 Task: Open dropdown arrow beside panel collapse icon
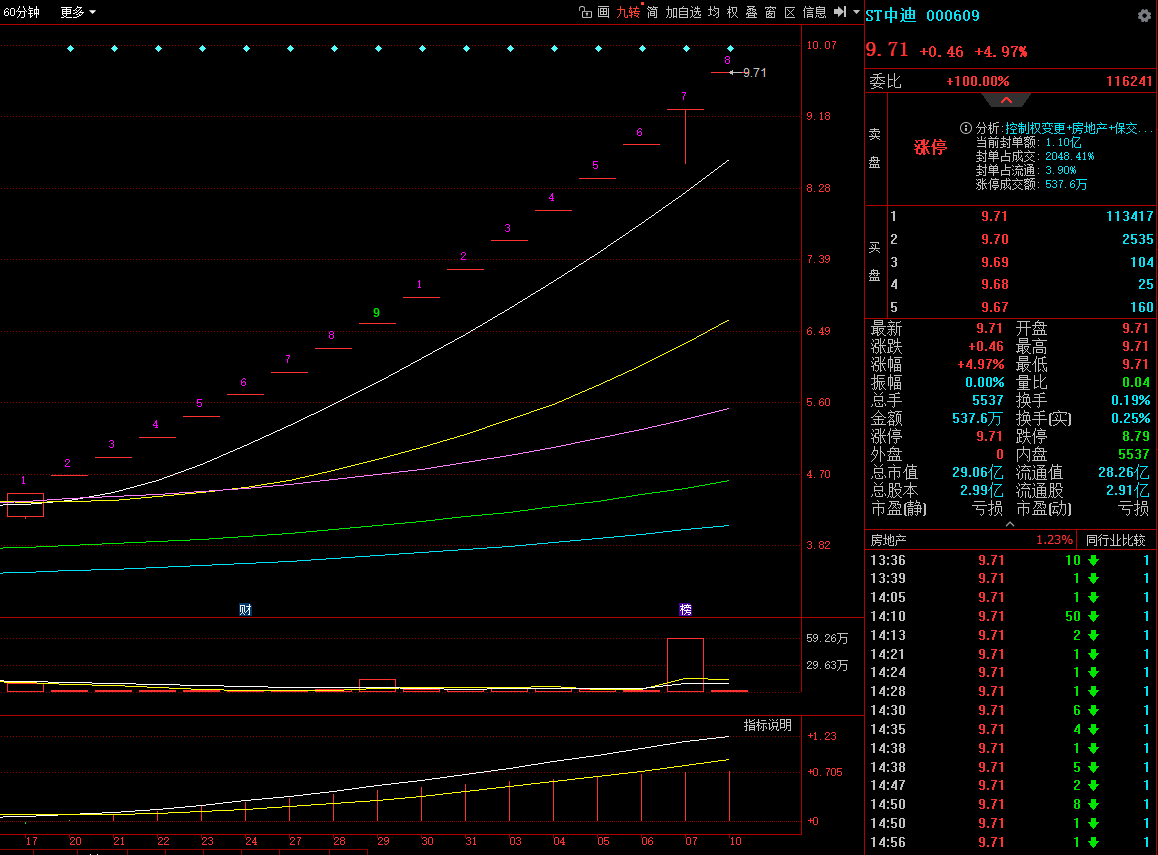pos(856,12)
